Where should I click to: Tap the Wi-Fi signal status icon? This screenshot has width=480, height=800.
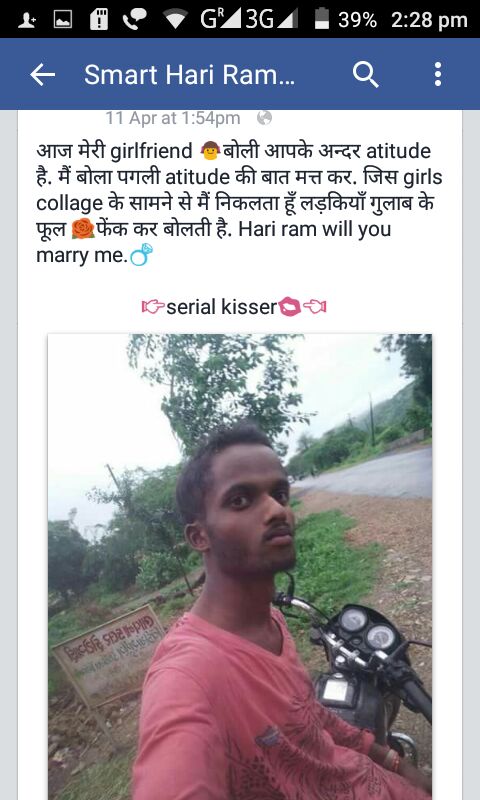pos(175,20)
